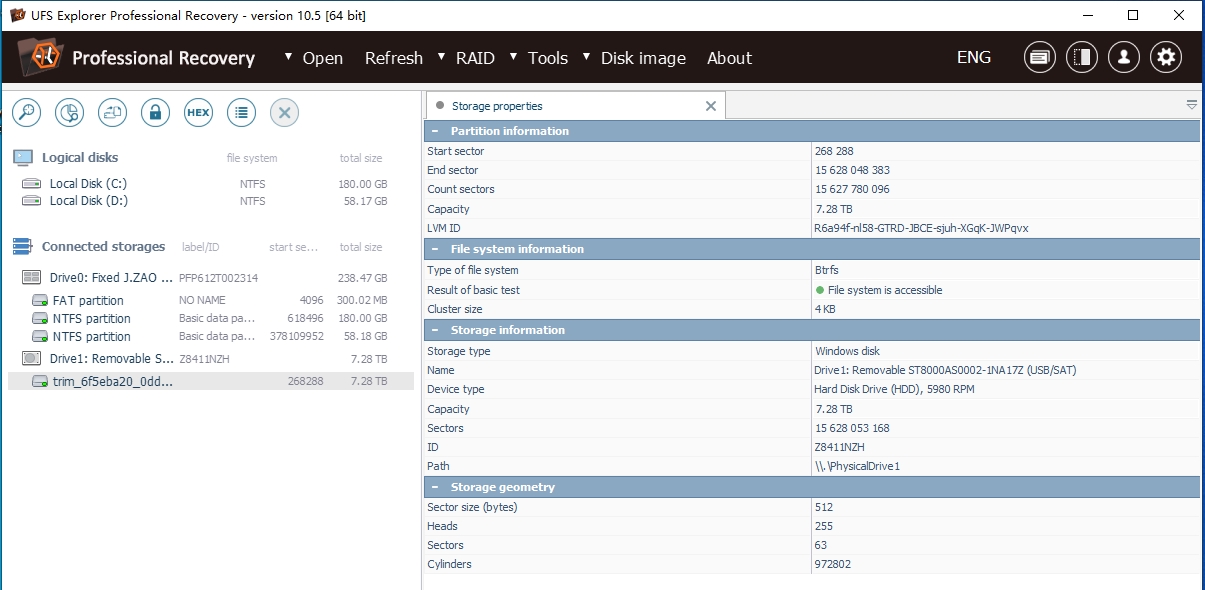Click the Sector size value 512
1205x590 pixels.
tap(824, 507)
